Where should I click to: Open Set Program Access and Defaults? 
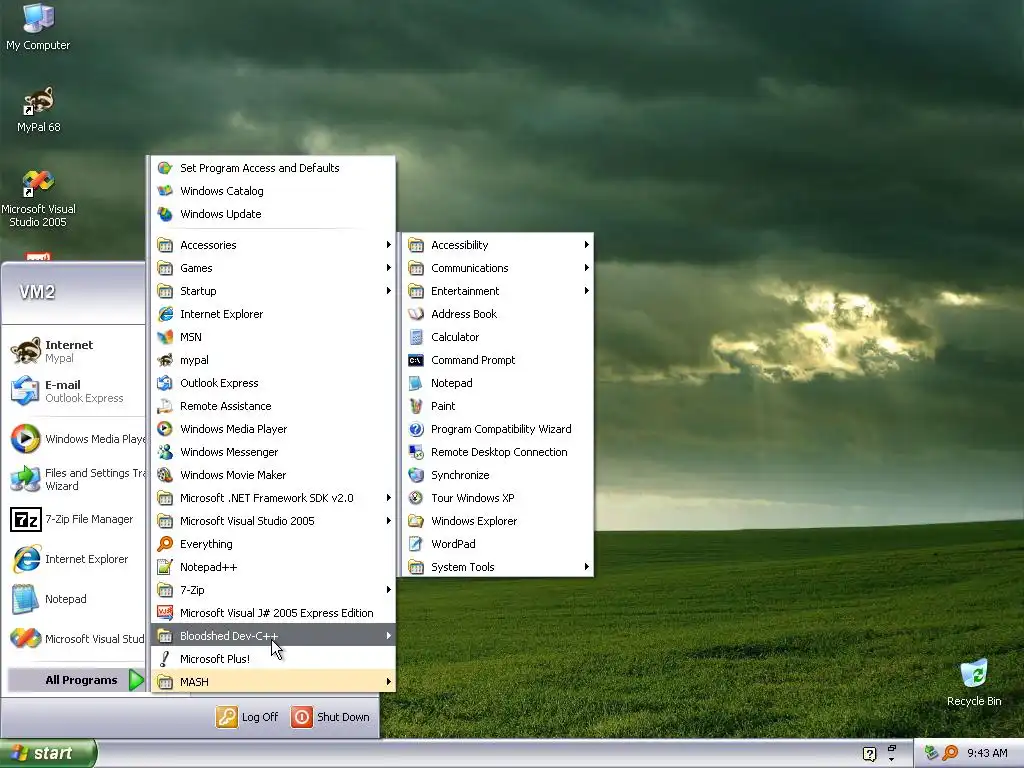pyautogui.click(x=274, y=168)
